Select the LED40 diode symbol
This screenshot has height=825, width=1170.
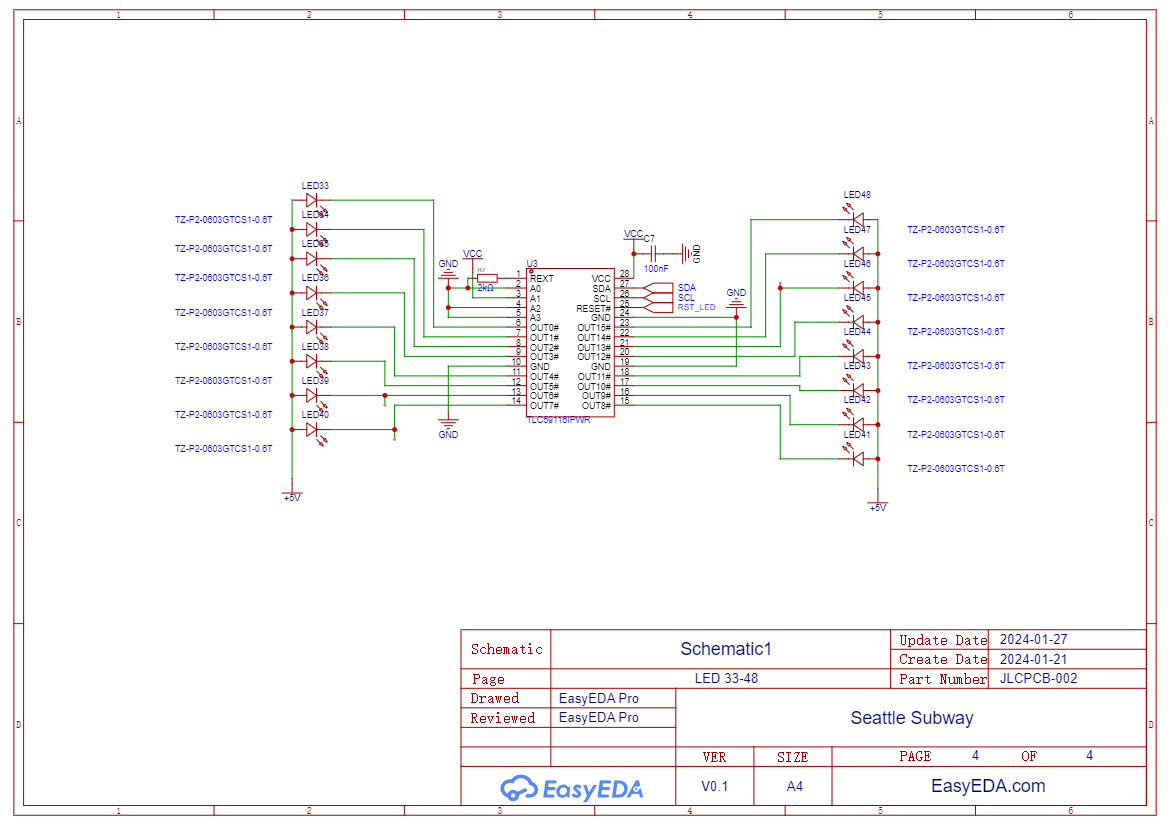(x=313, y=430)
